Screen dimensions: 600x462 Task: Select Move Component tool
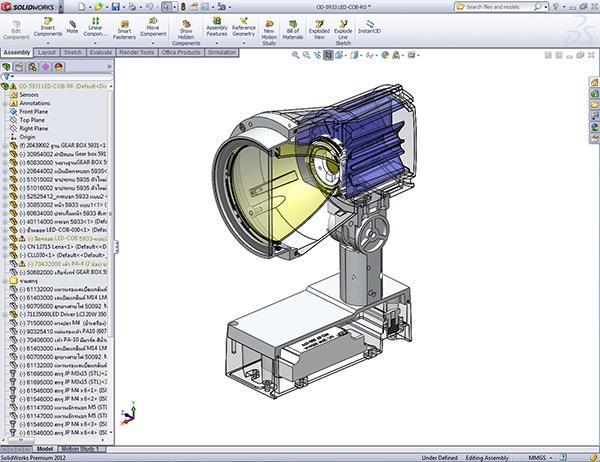click(x=153, y=27)
